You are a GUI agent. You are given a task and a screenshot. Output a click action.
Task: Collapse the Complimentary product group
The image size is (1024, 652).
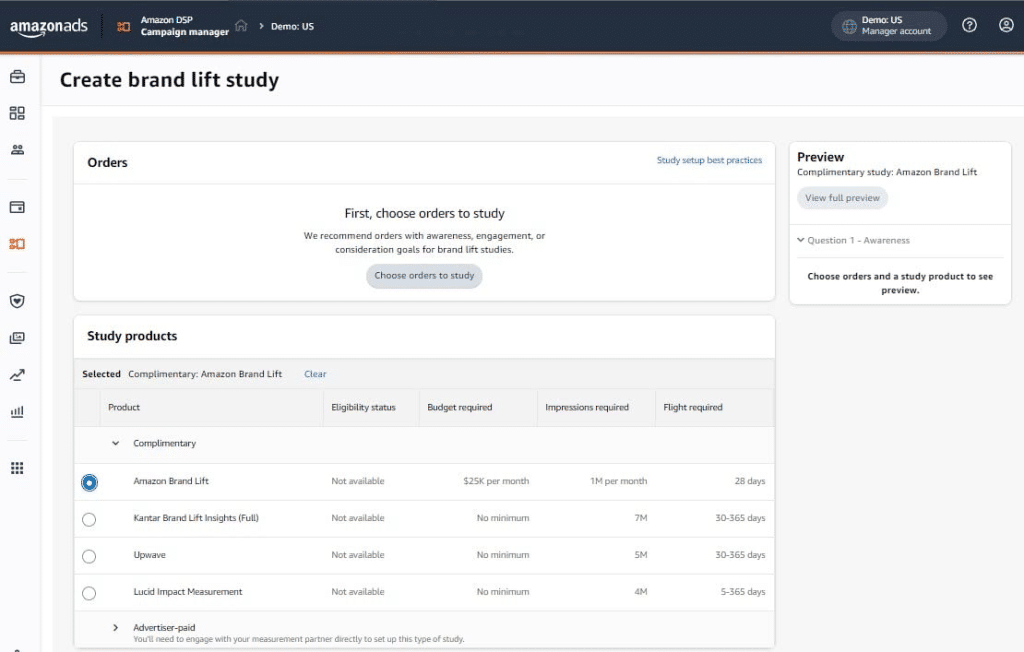click(x=116, y=444)
